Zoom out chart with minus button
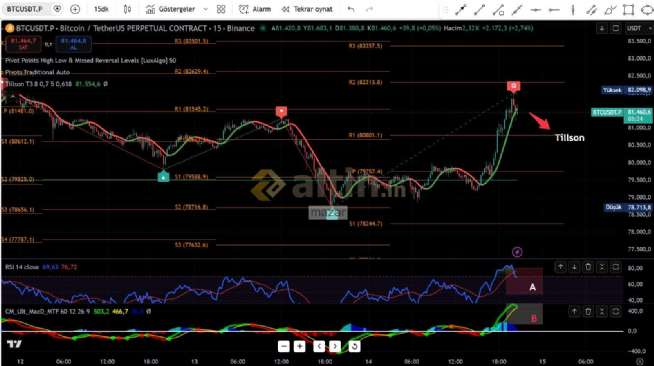654x366 pixels. pyautogui.click(x=284, y=346)
